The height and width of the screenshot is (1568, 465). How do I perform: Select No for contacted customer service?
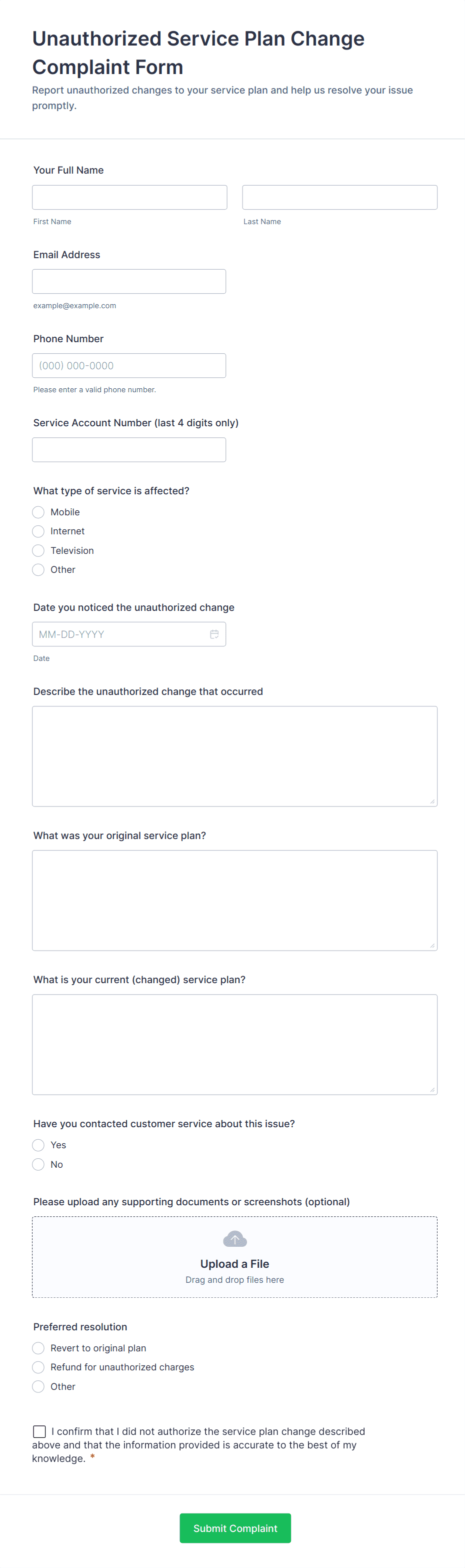[38, 1164]
